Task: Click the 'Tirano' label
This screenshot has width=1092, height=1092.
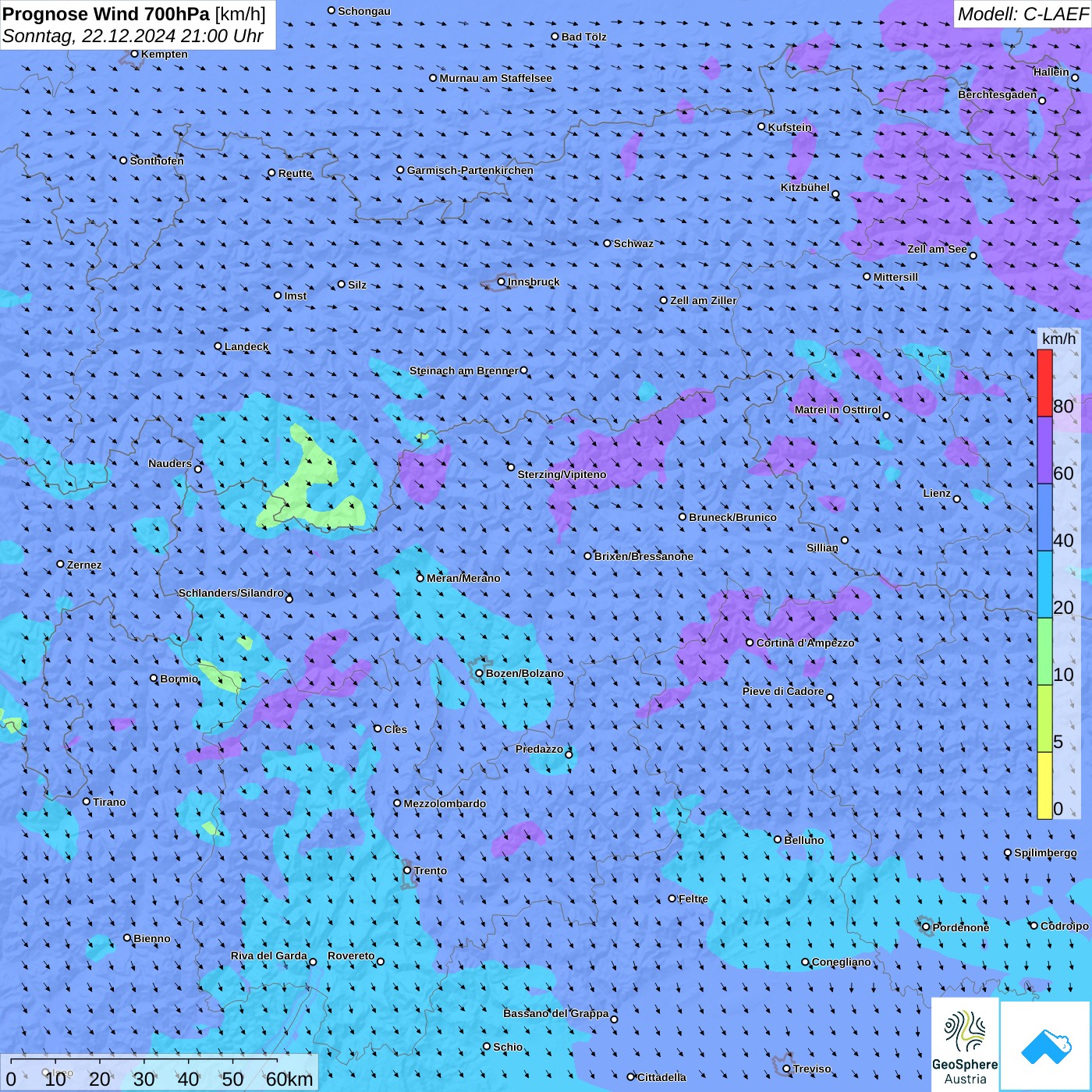Action: pos(109,802)
